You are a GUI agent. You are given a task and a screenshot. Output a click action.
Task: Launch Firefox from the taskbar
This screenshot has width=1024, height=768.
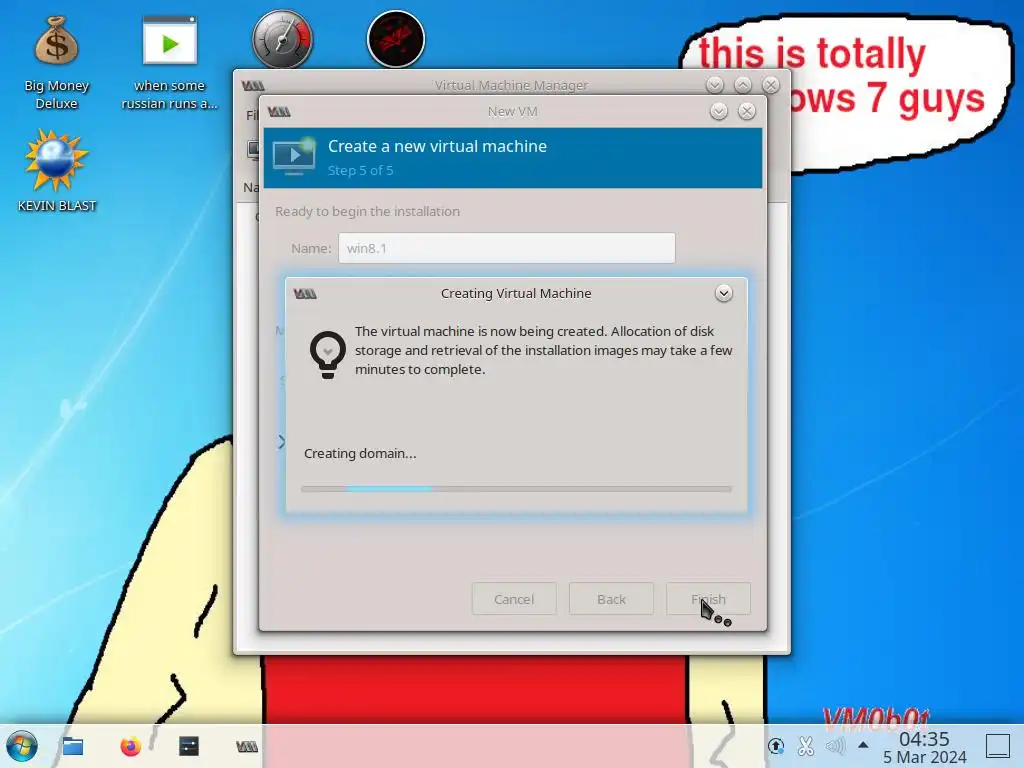131,746
